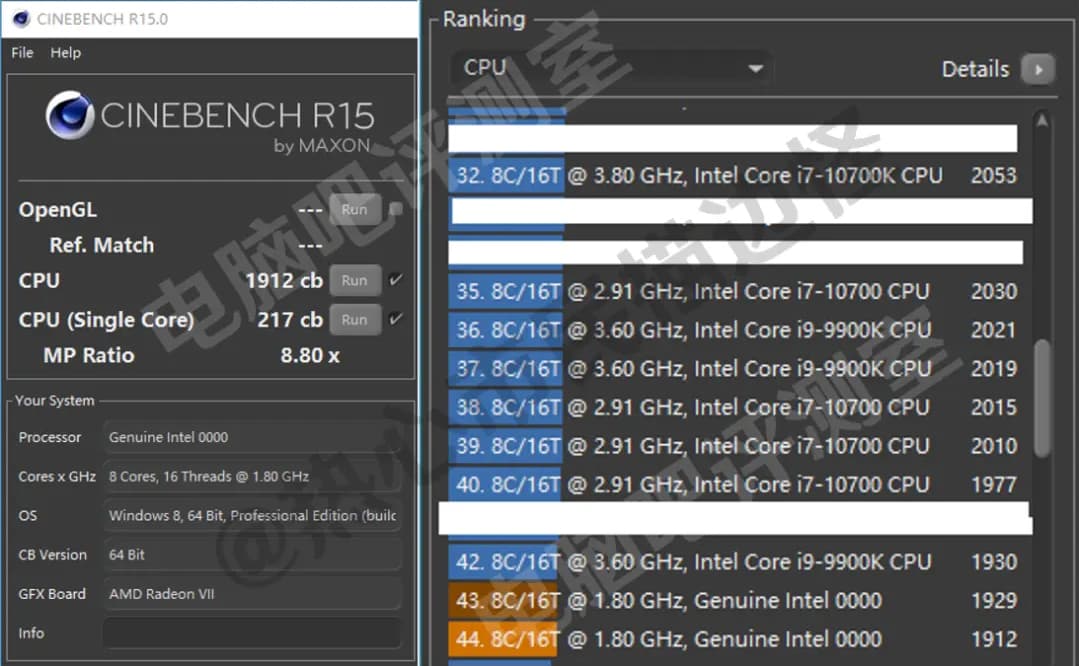Select ranking entry 35 i7-10700 2030
This screenshot has width=1079, height=666.
(x=736, y=291)
